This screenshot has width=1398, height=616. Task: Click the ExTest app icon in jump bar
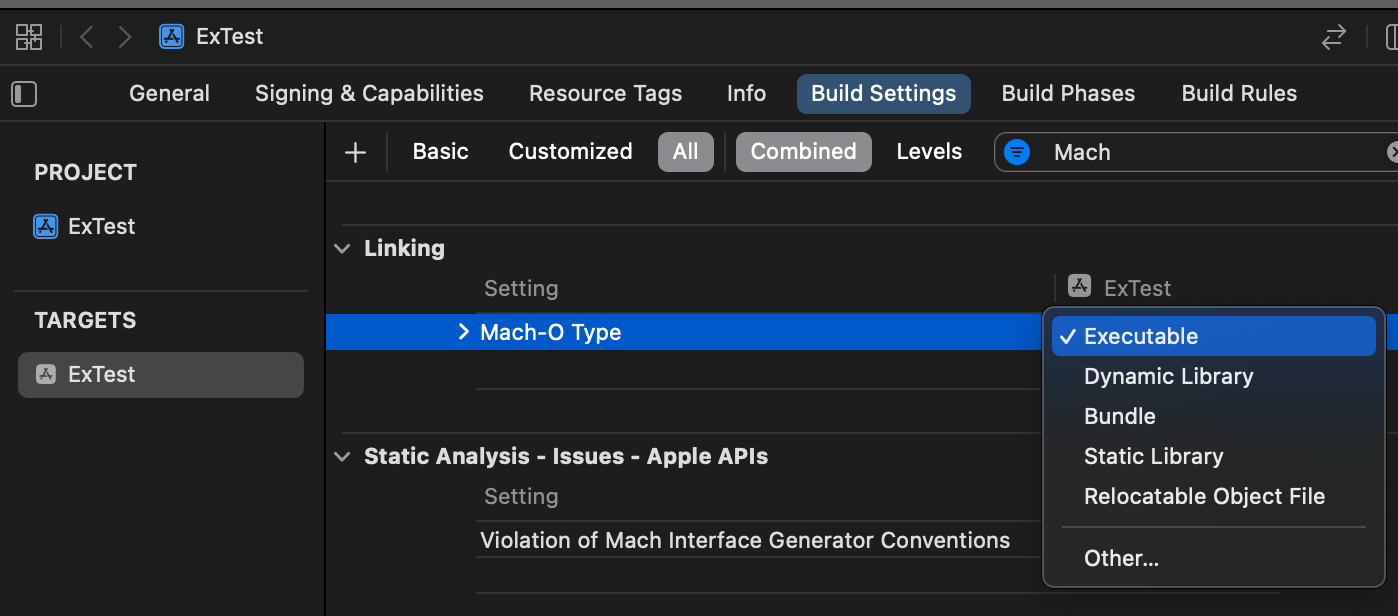click(171, 37)
